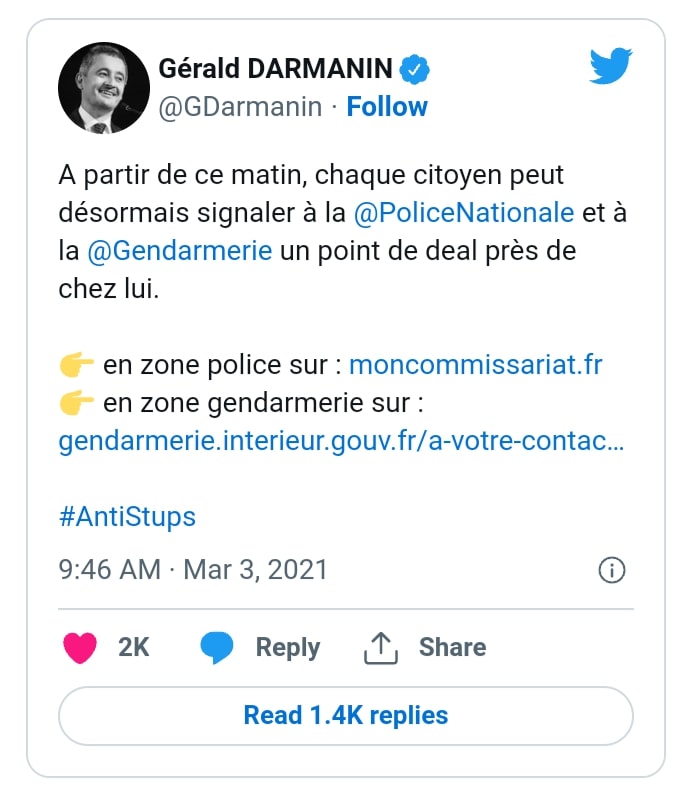Visit the moncommissariat.fr link

(476, 364)
